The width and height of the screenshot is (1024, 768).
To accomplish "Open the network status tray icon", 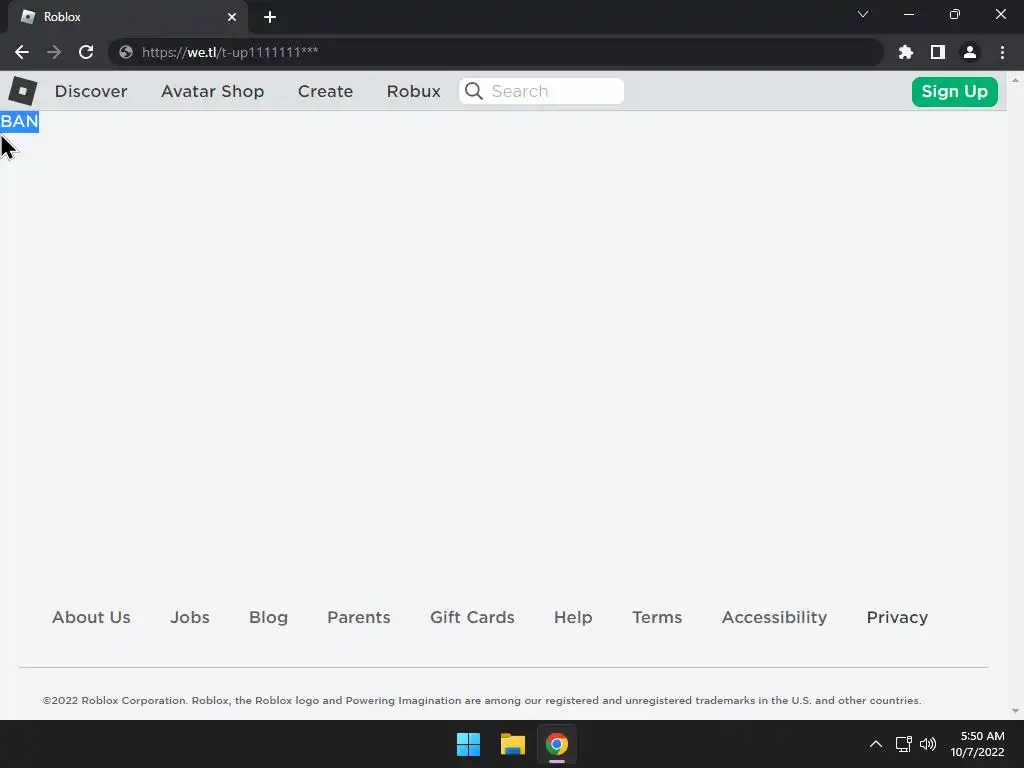I will click(x=903, y=744).
